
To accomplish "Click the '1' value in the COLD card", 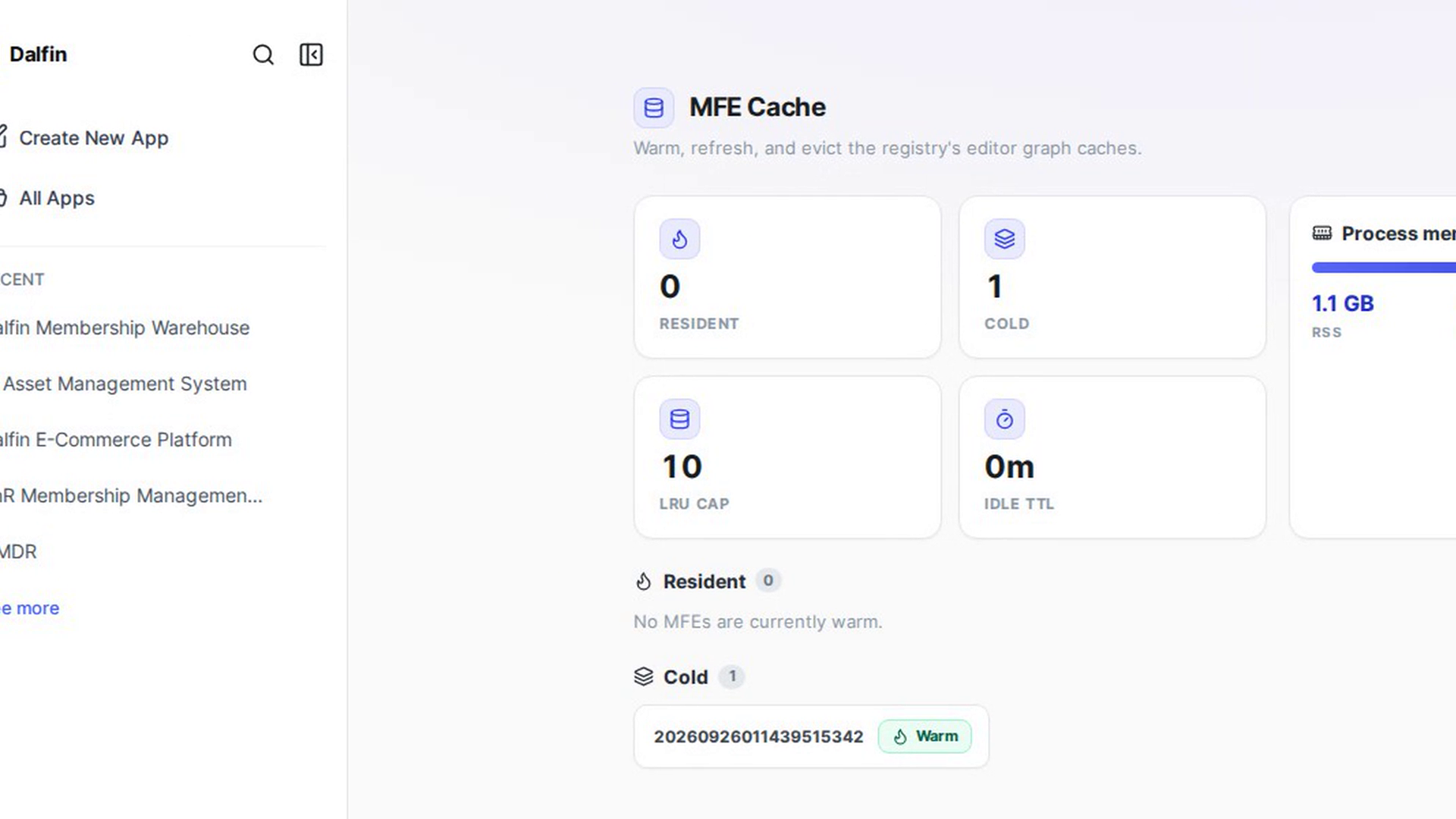I will [995, 287].
